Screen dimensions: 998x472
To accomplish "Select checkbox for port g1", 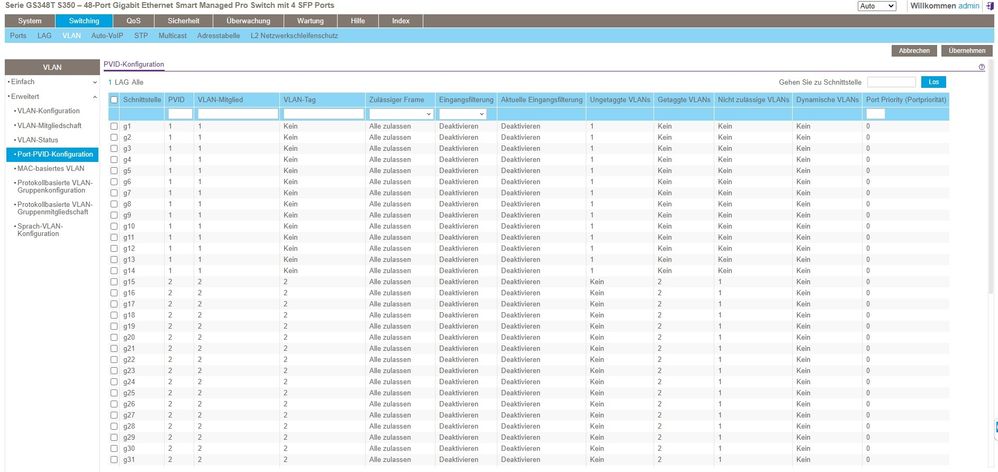I will point(114,127).
